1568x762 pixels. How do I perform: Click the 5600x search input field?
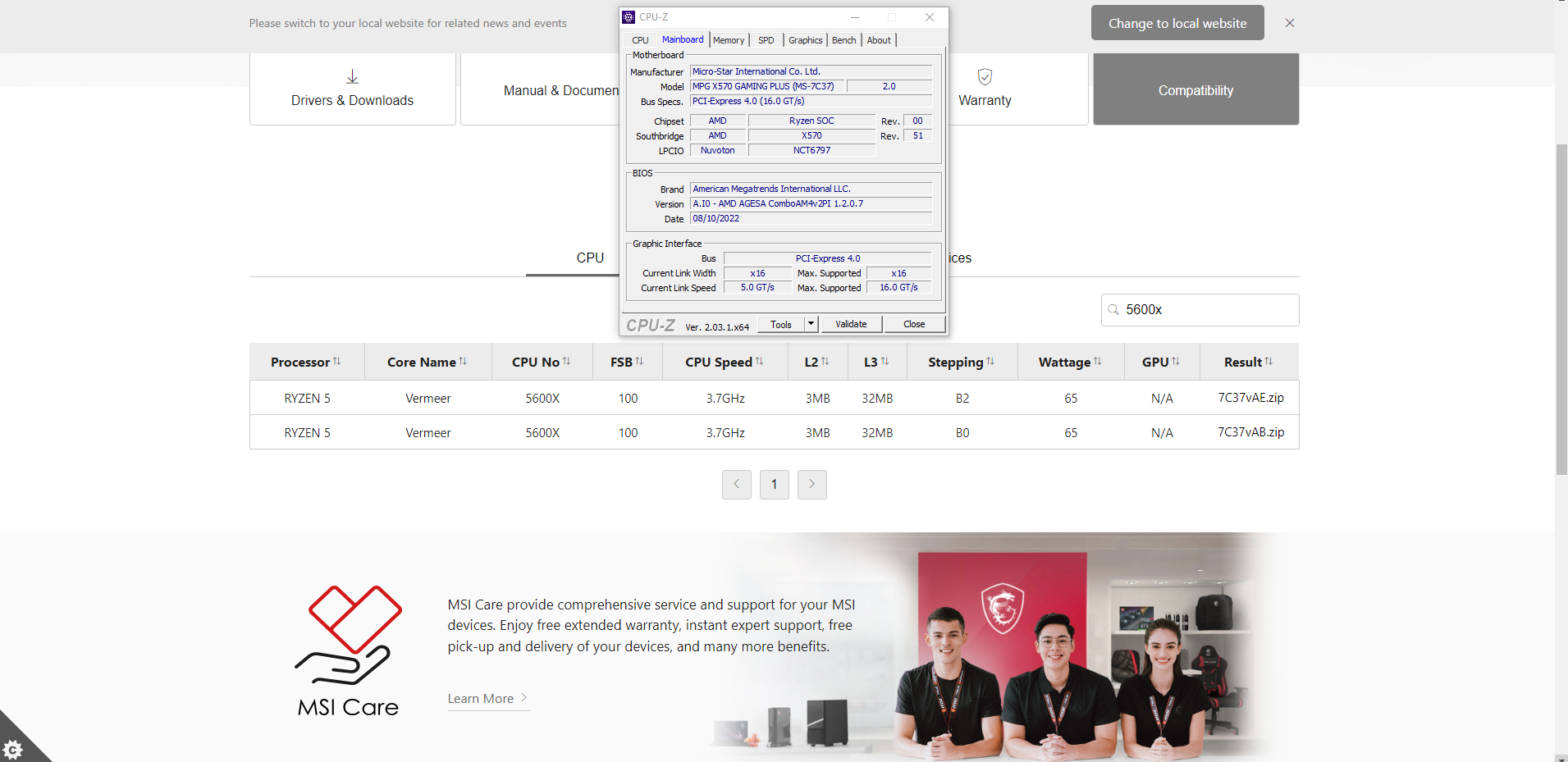(x=1200, y=310)
